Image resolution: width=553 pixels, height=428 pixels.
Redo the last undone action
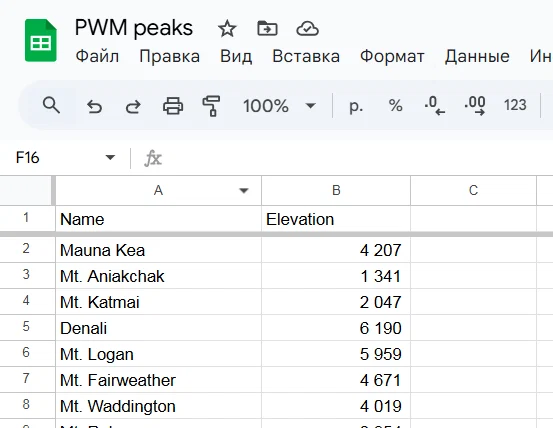133,106
